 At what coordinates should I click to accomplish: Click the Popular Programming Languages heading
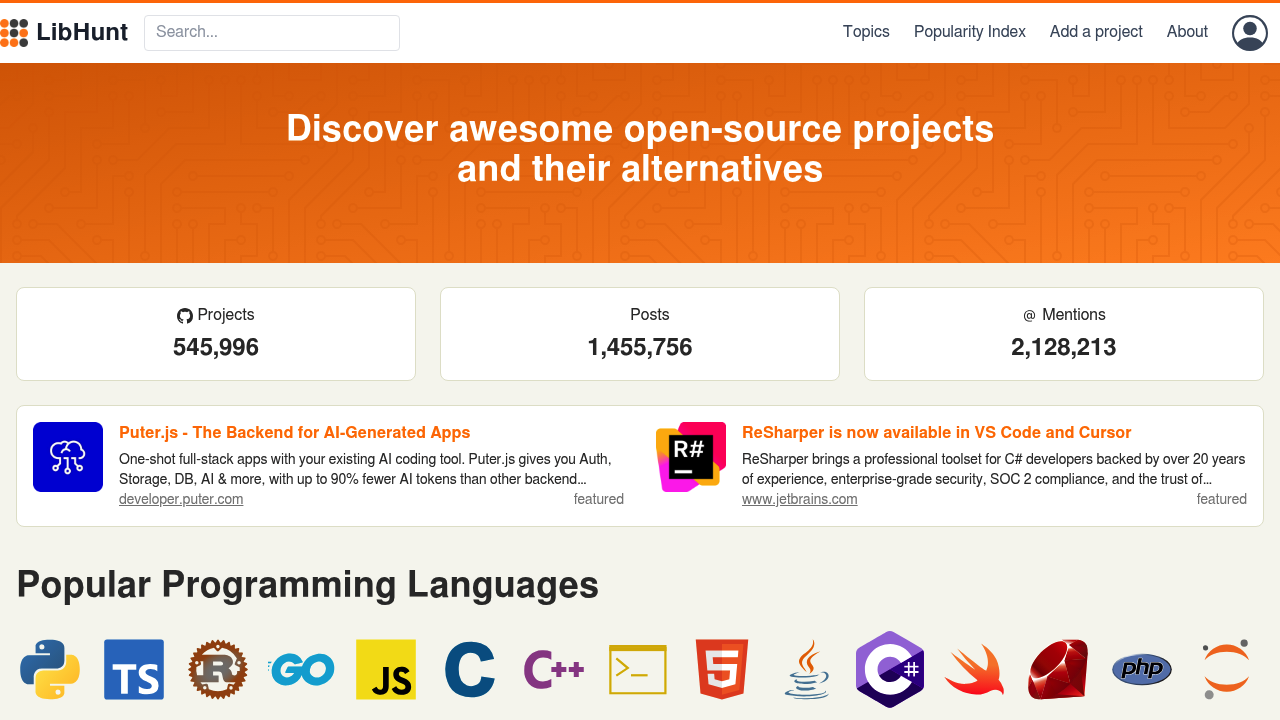coord(308,585)
